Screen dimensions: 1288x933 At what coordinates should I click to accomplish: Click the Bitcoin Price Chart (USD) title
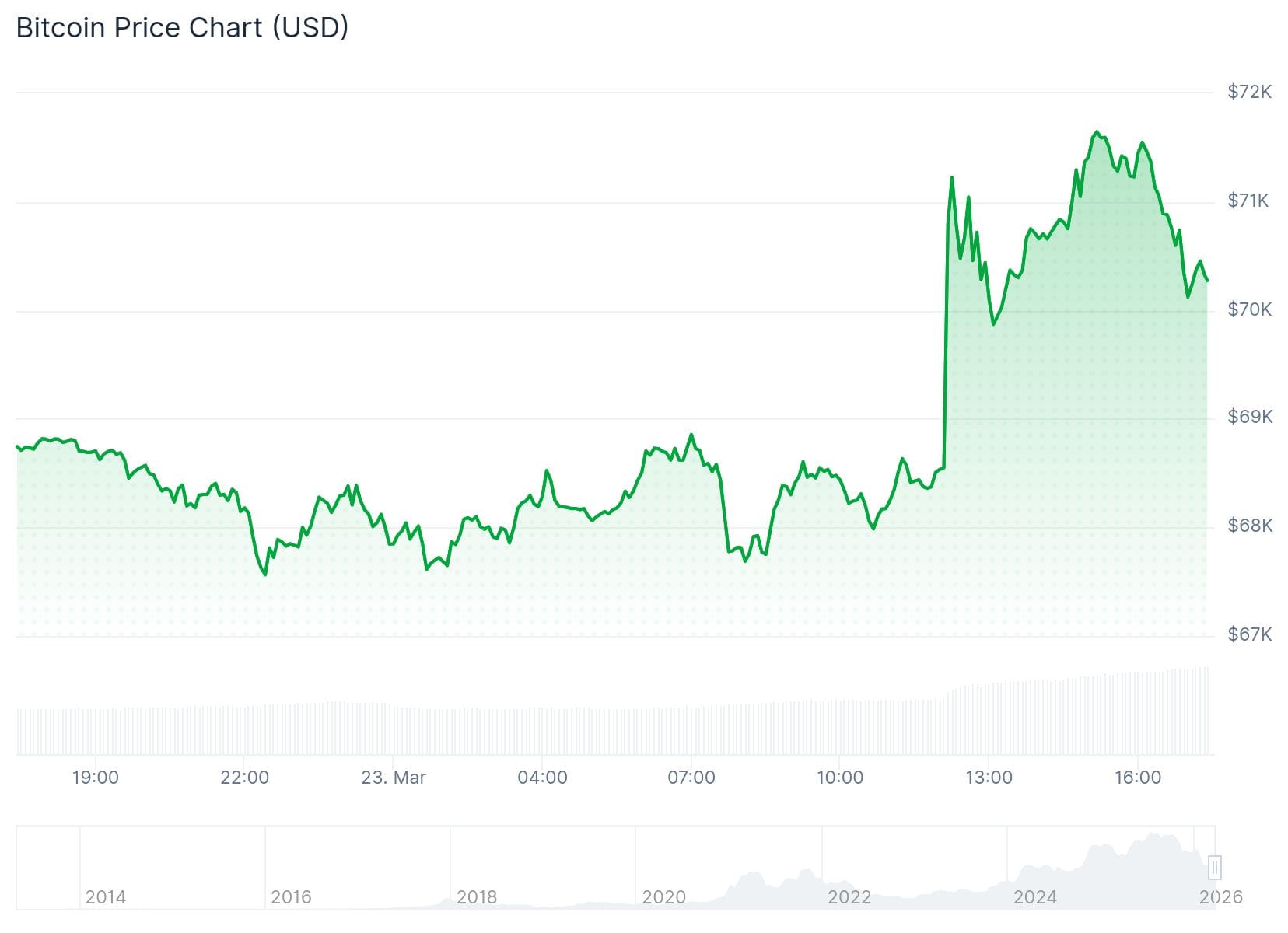[182, 28]
